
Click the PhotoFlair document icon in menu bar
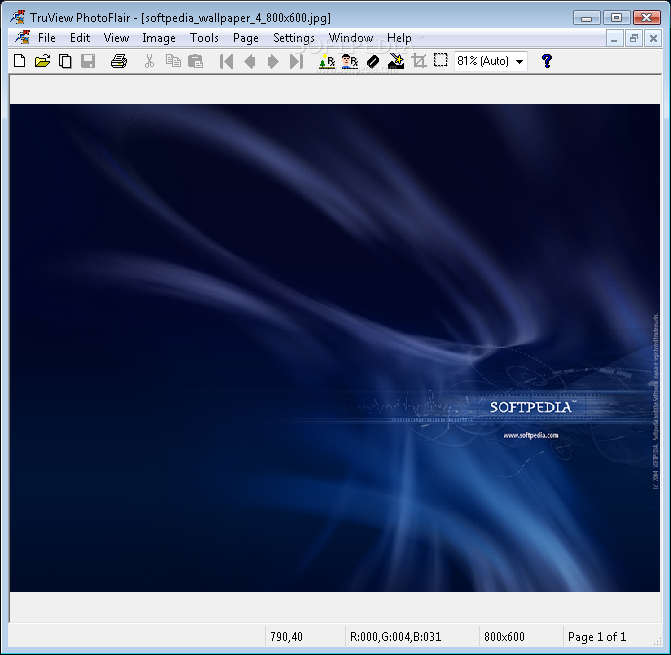pos(22,38)
